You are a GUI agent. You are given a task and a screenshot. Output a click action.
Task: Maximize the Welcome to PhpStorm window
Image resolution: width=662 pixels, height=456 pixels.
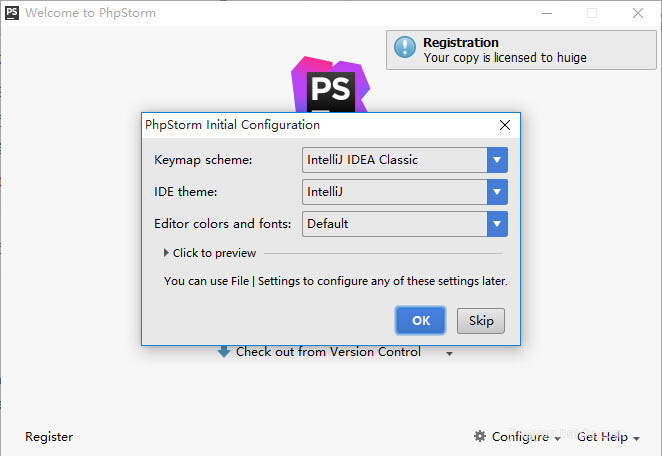[x=591, y=13]
